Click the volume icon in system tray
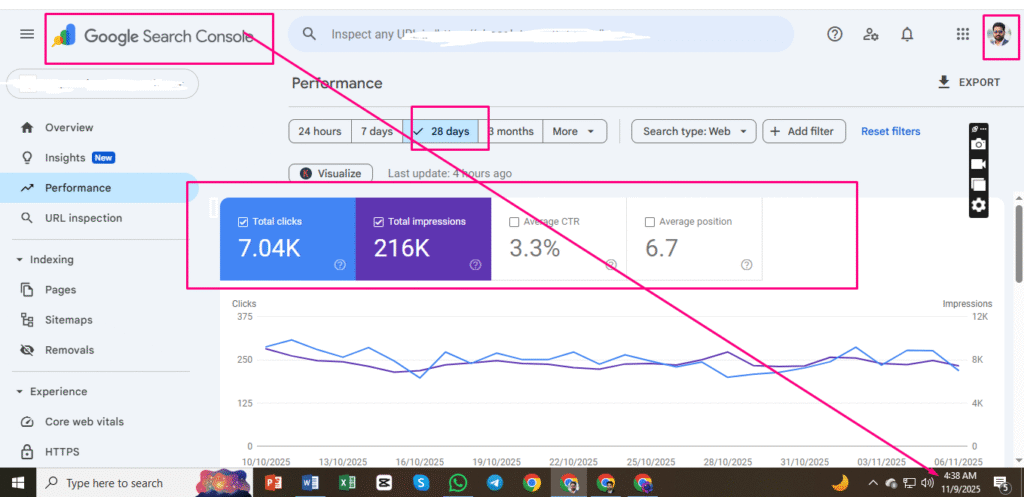The height and width of the screenshot is (497, 1024). tap(927, 483)
